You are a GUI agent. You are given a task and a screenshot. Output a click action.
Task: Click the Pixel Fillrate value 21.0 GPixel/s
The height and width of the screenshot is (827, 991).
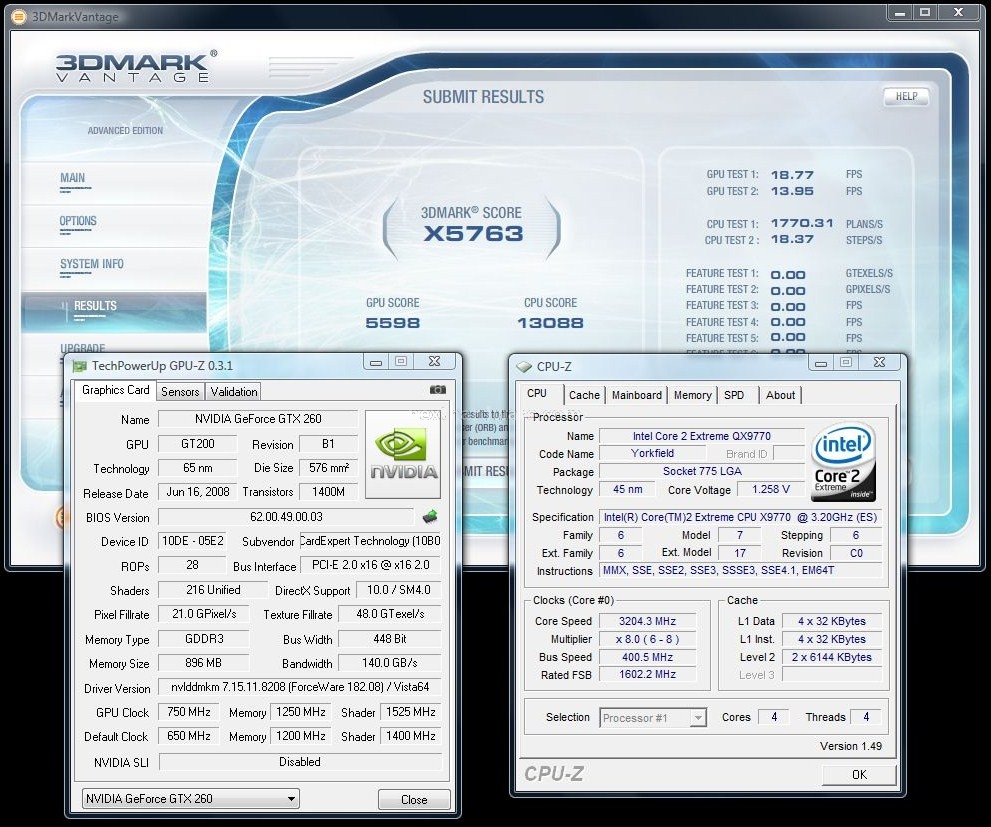[x=204, y=614]
